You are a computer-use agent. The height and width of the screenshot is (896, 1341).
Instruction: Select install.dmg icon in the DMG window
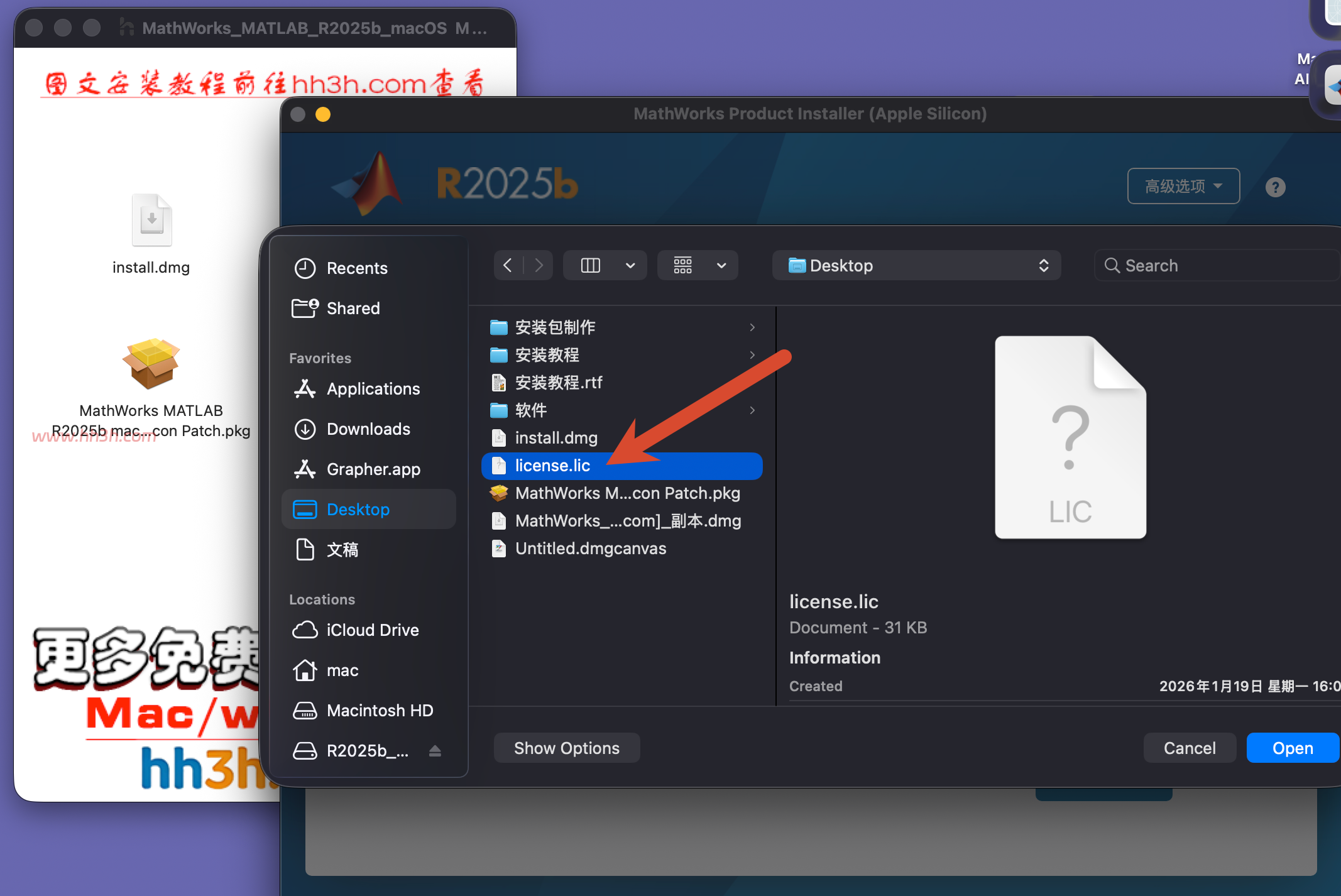[x=151, y=221]
